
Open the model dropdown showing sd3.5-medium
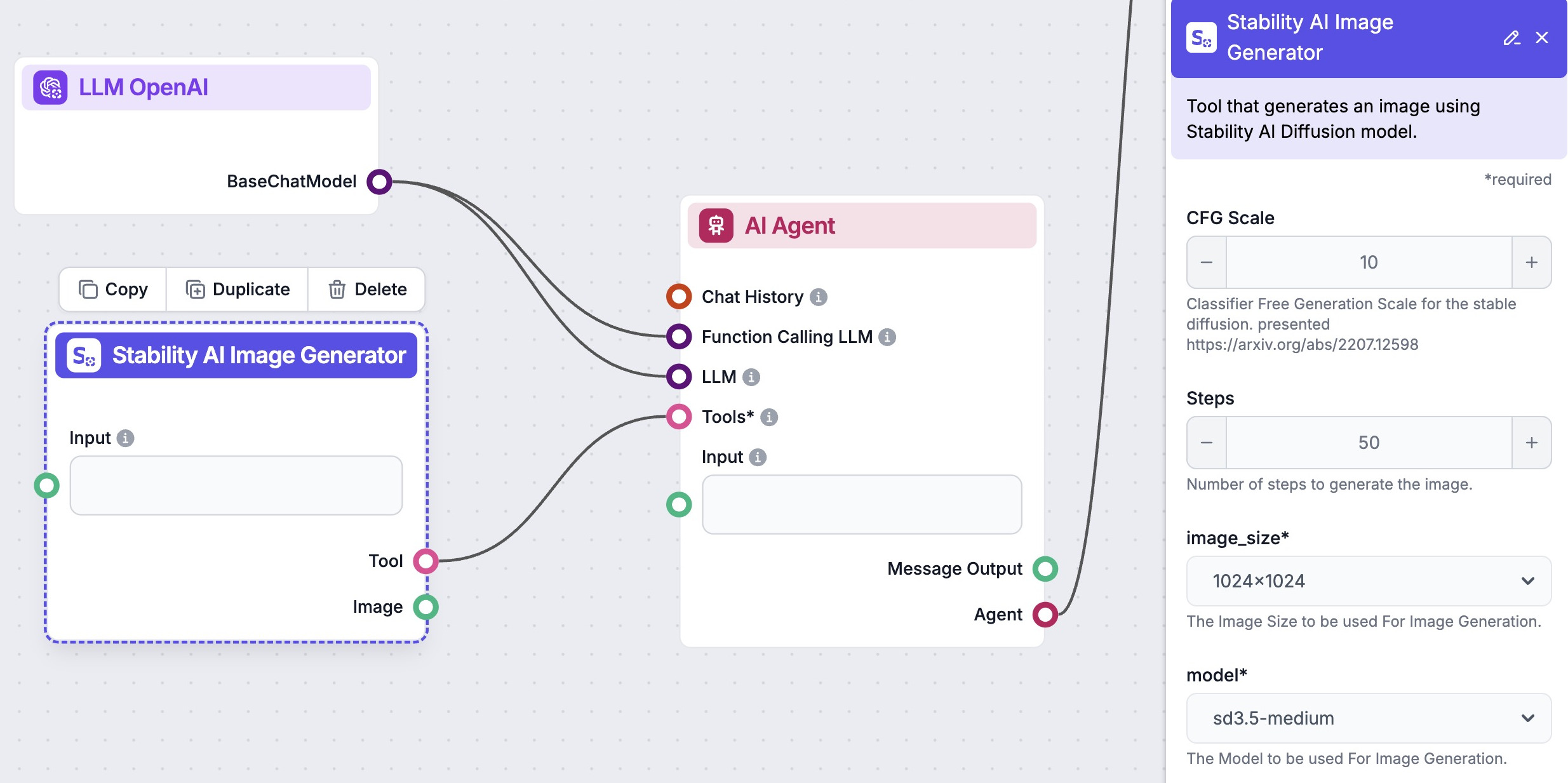[x=1369, y=718]
